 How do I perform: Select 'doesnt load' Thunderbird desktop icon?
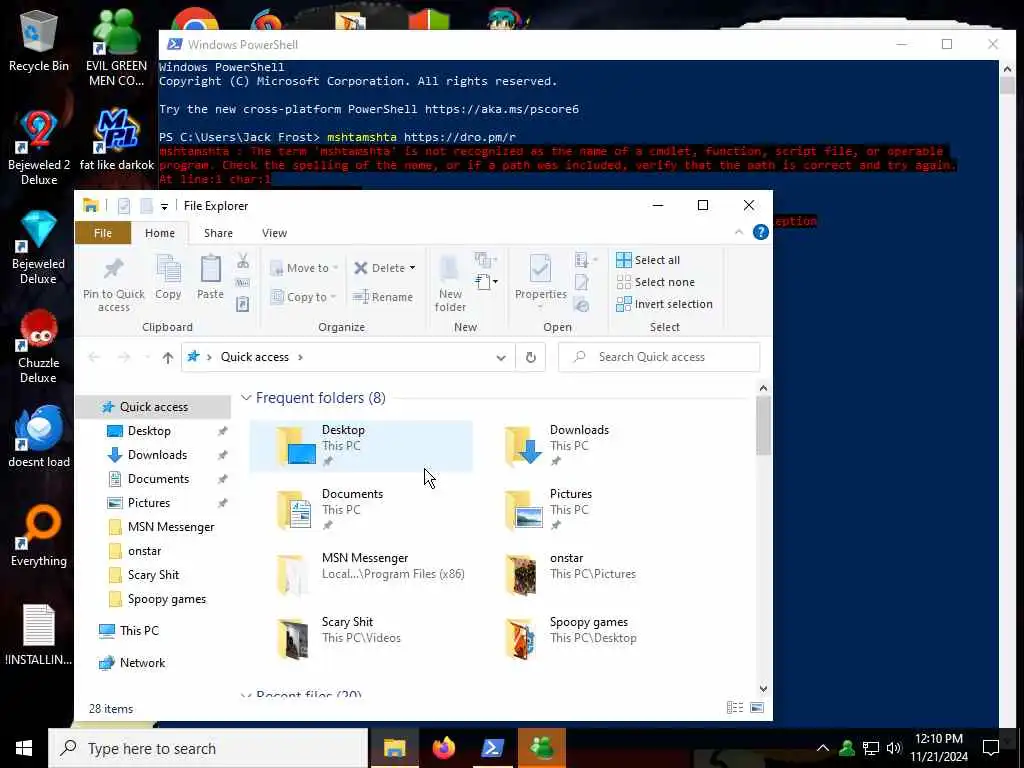pos(39,436)
